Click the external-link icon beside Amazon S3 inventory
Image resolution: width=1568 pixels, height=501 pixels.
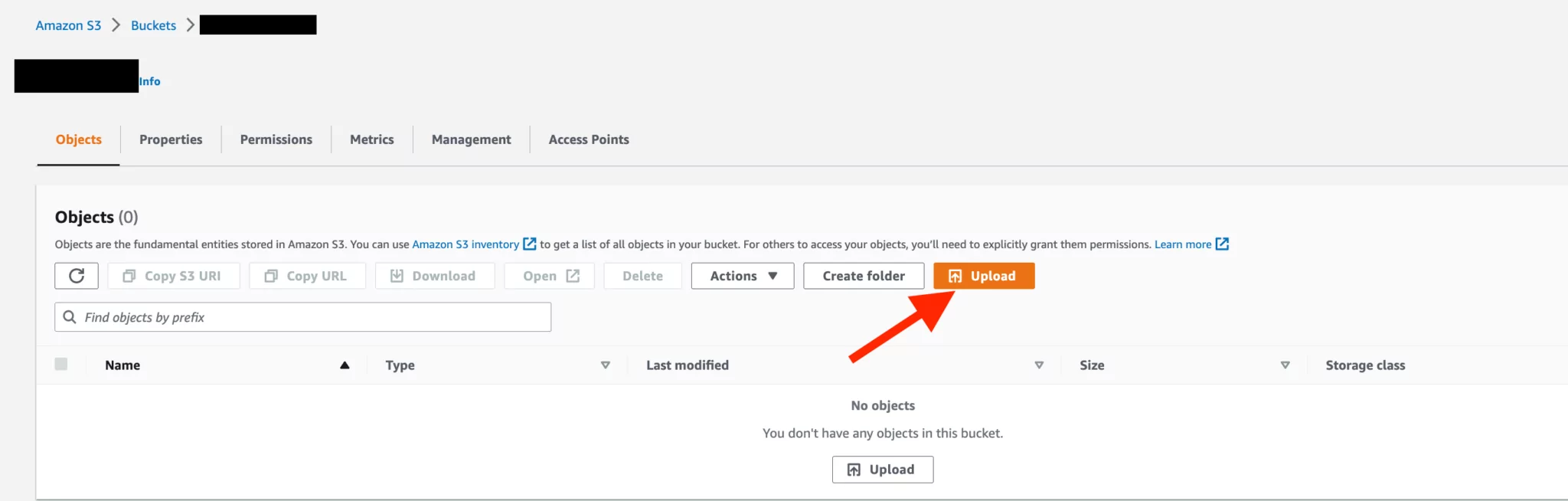pos(530,244)
